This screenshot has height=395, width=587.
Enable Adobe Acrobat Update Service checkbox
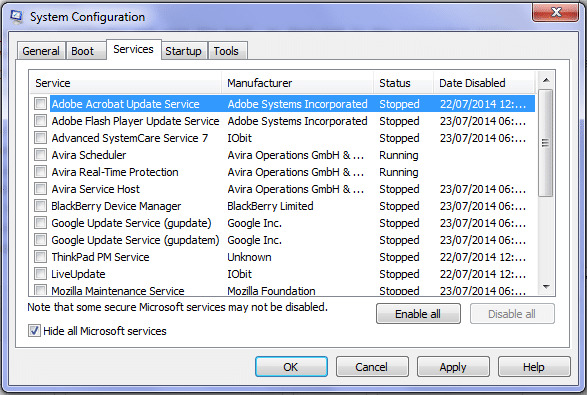[40, 104]
